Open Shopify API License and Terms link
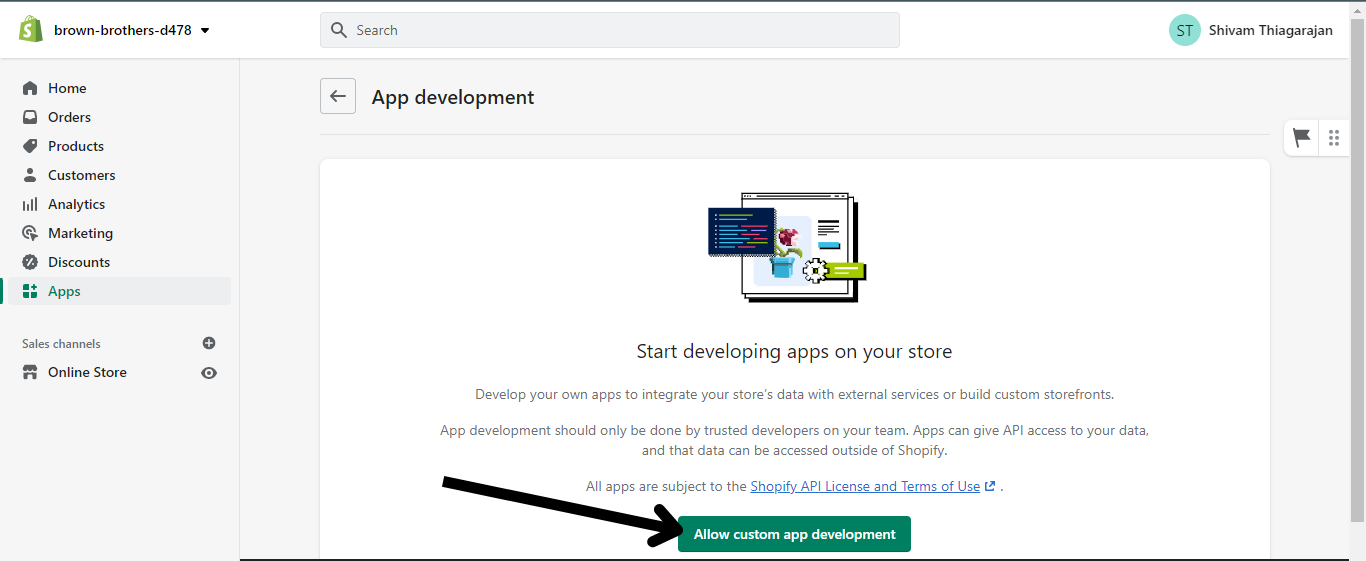This screenshot has width=1366, height=561. [865, 486]
